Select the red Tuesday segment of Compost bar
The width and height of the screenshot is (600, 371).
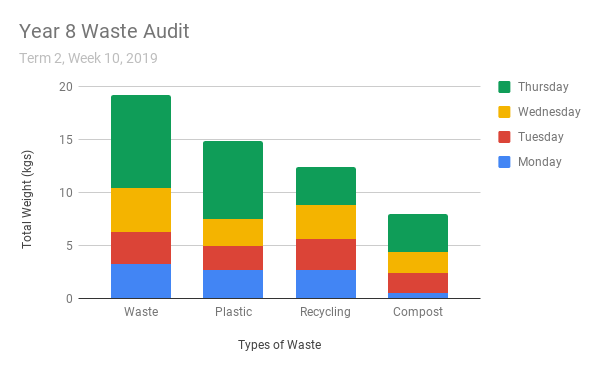tap(418, 283)
